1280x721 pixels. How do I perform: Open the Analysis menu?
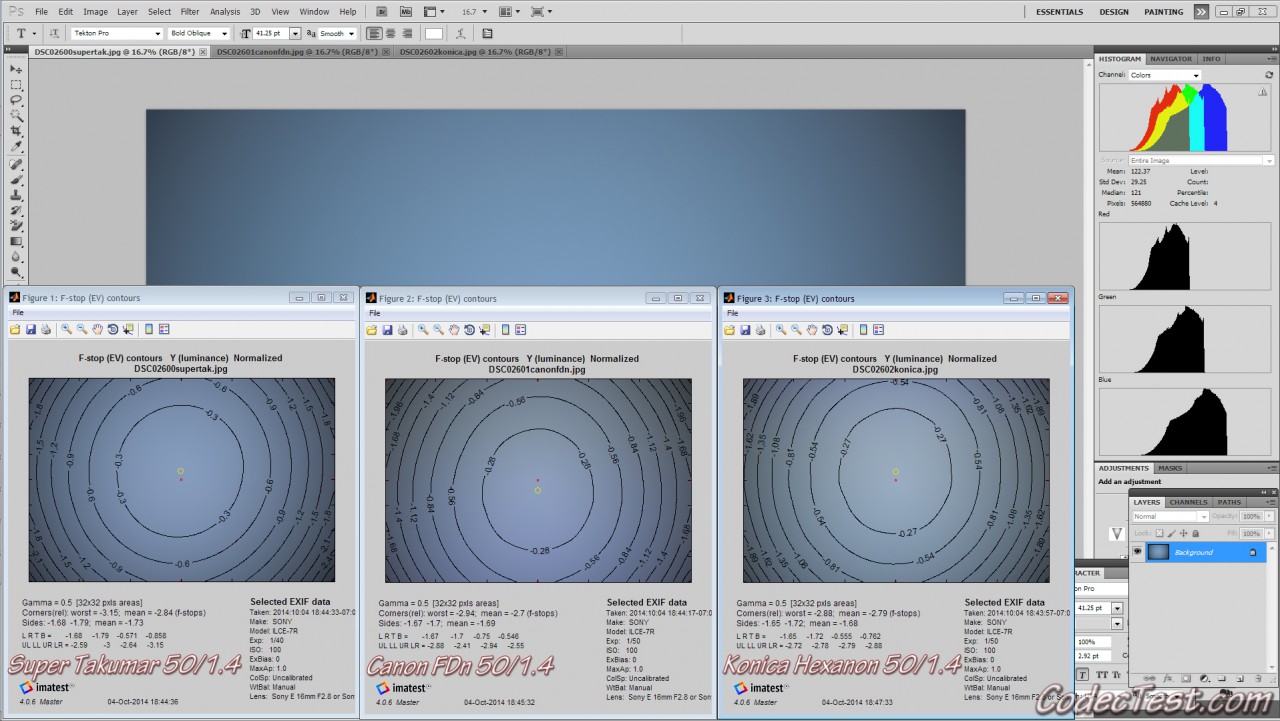[x=225, y=12]
